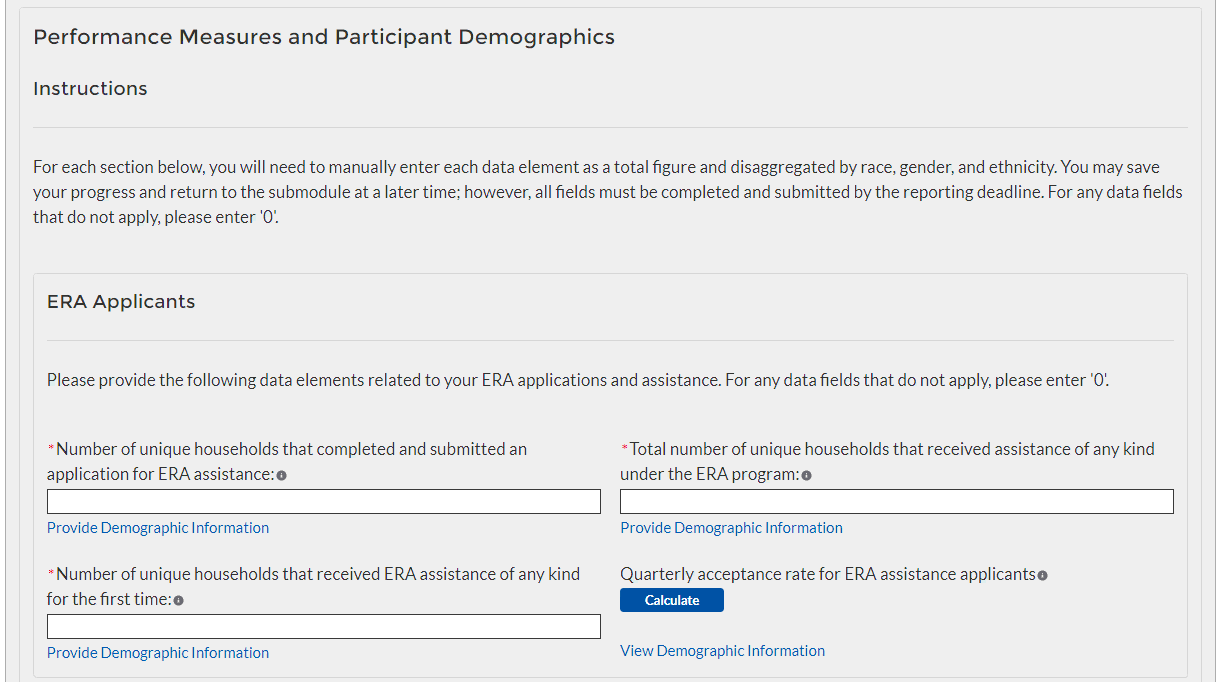Click the 'Please provide the following data elements' text
The width and height of the screenshot is (1220, 682).
click(x=577, y=381)
